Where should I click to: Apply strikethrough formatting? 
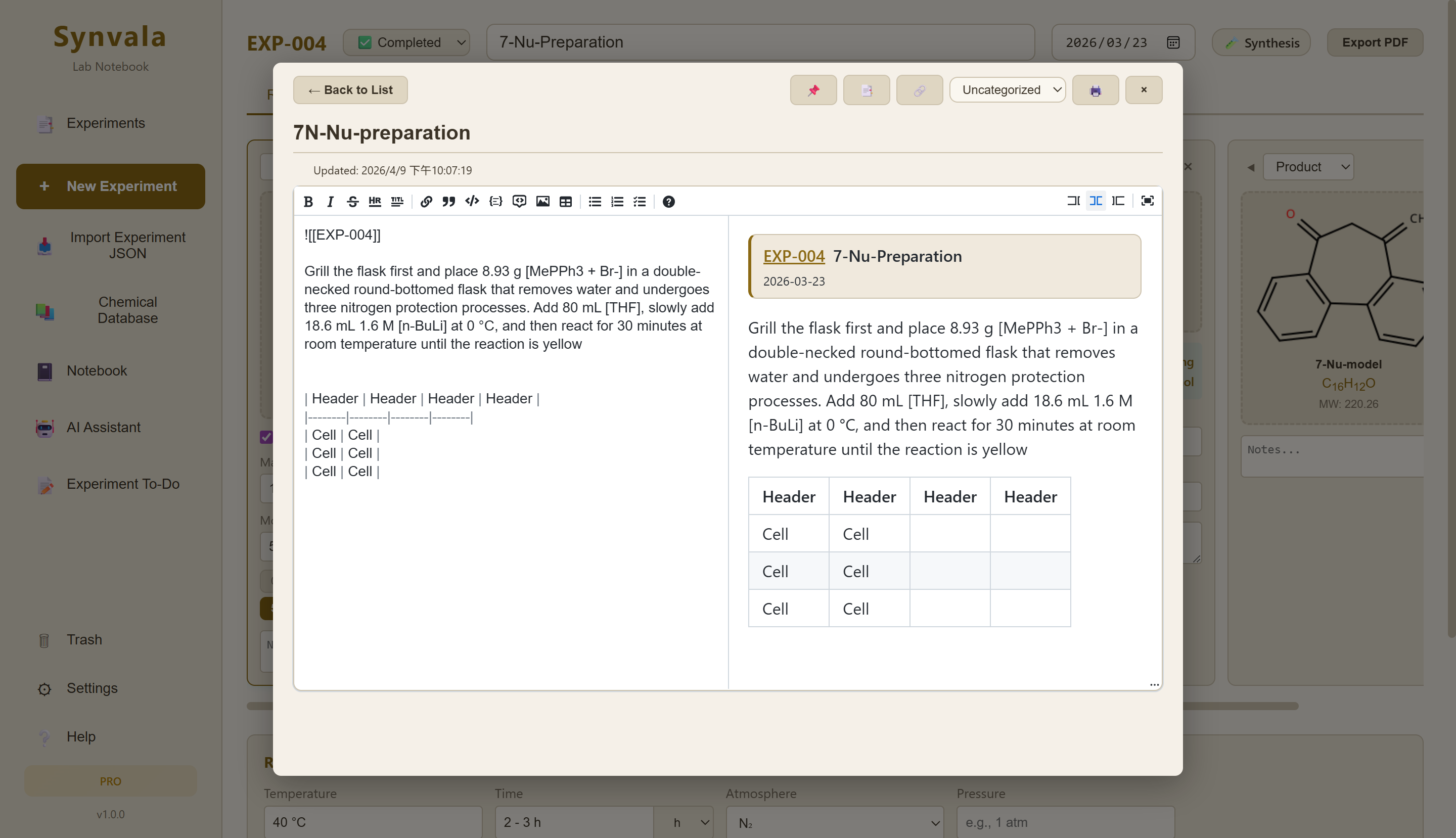point(352,202)
